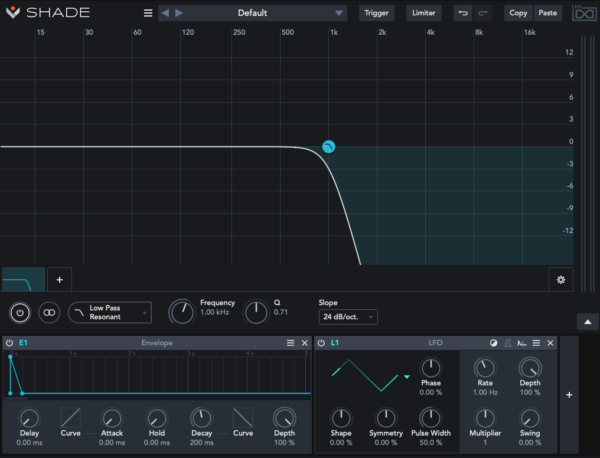The image size is (600, 458).
Task: Click the Trigger button
Action: 376,13
